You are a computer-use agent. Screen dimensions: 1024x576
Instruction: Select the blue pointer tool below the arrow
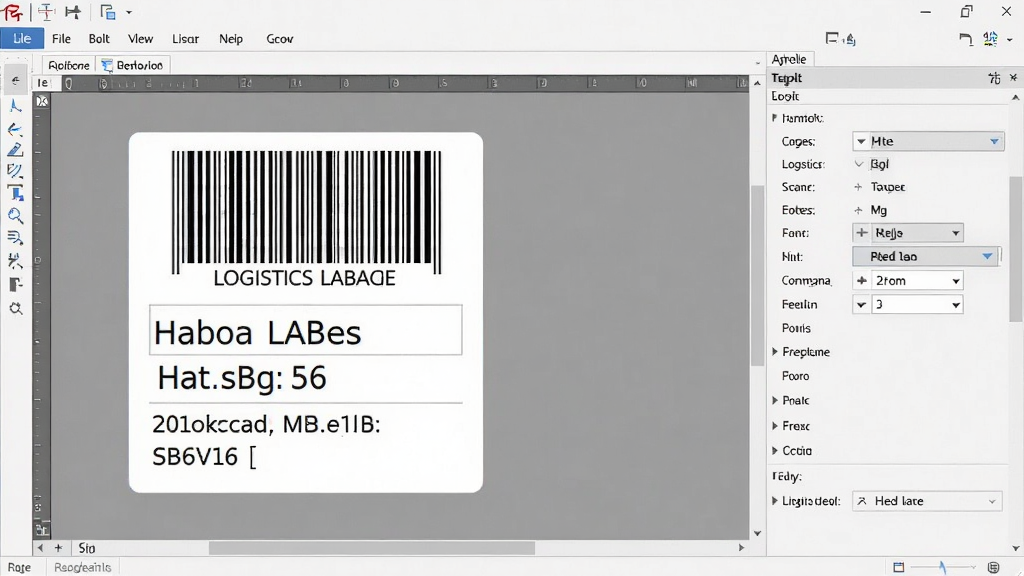click(16, 105)
